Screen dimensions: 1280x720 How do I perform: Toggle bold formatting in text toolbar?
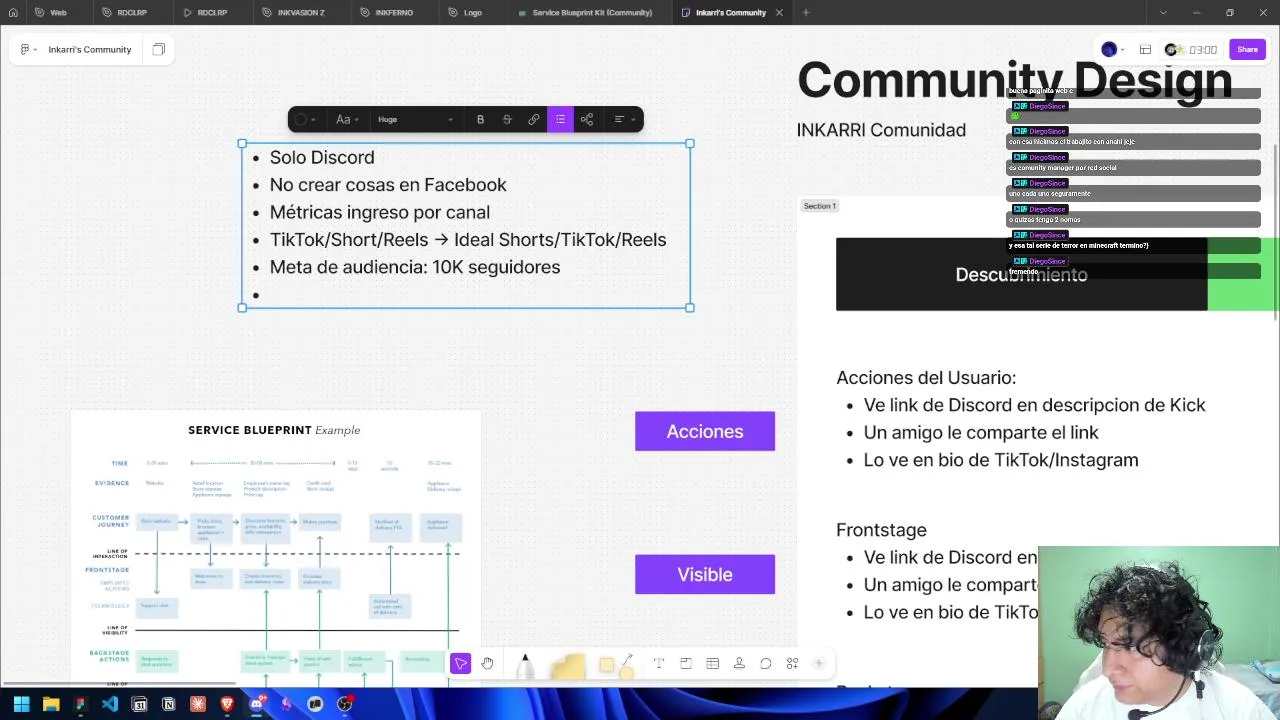point(480,119)
